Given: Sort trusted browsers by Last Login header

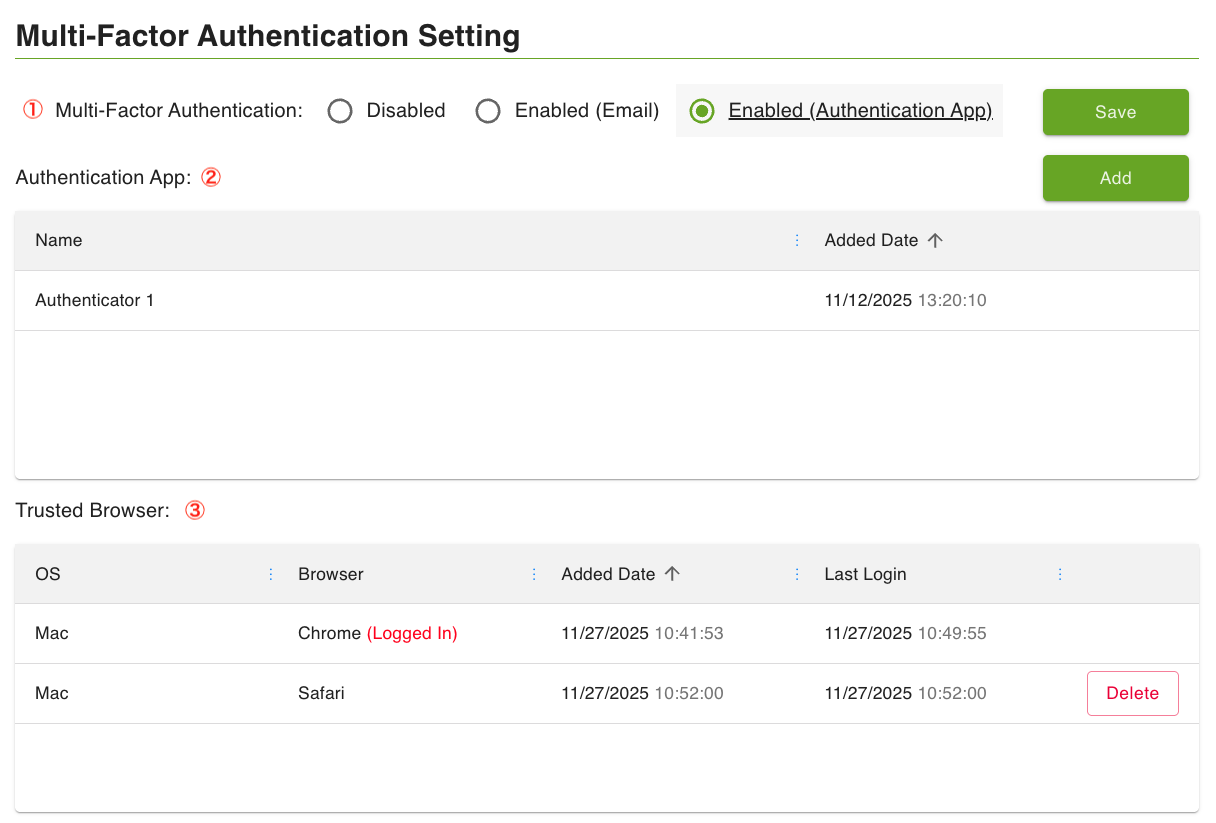Looking at the screenshot, I should 865,574.
